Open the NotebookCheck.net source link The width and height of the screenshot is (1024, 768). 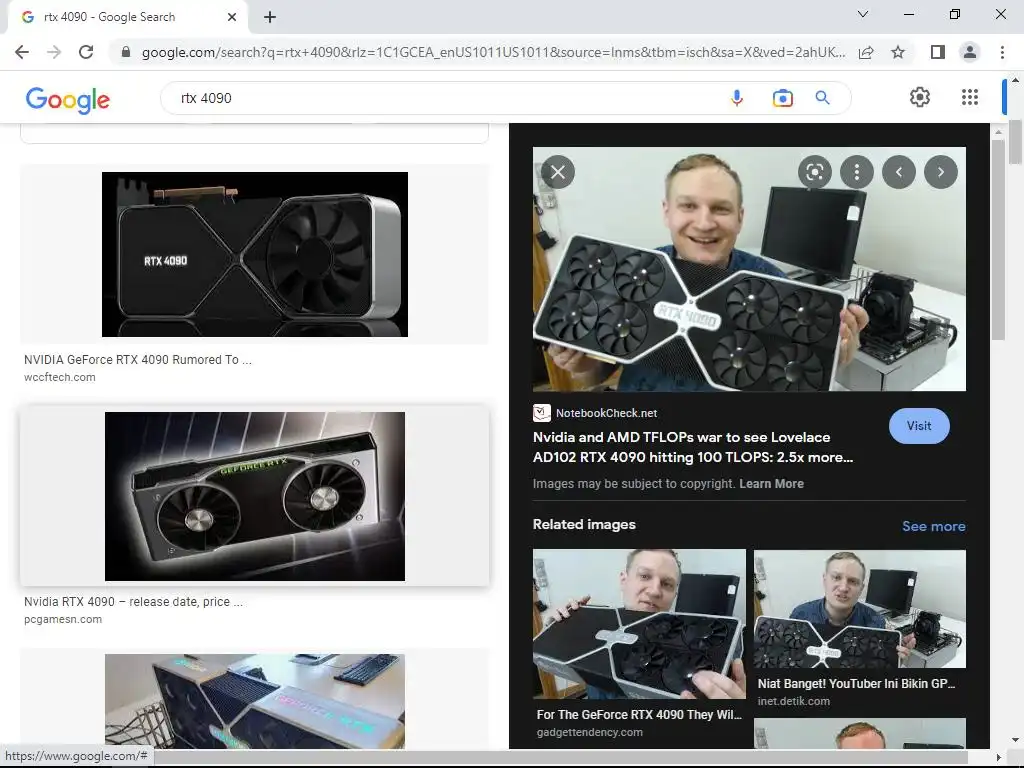tap(606, 413)
